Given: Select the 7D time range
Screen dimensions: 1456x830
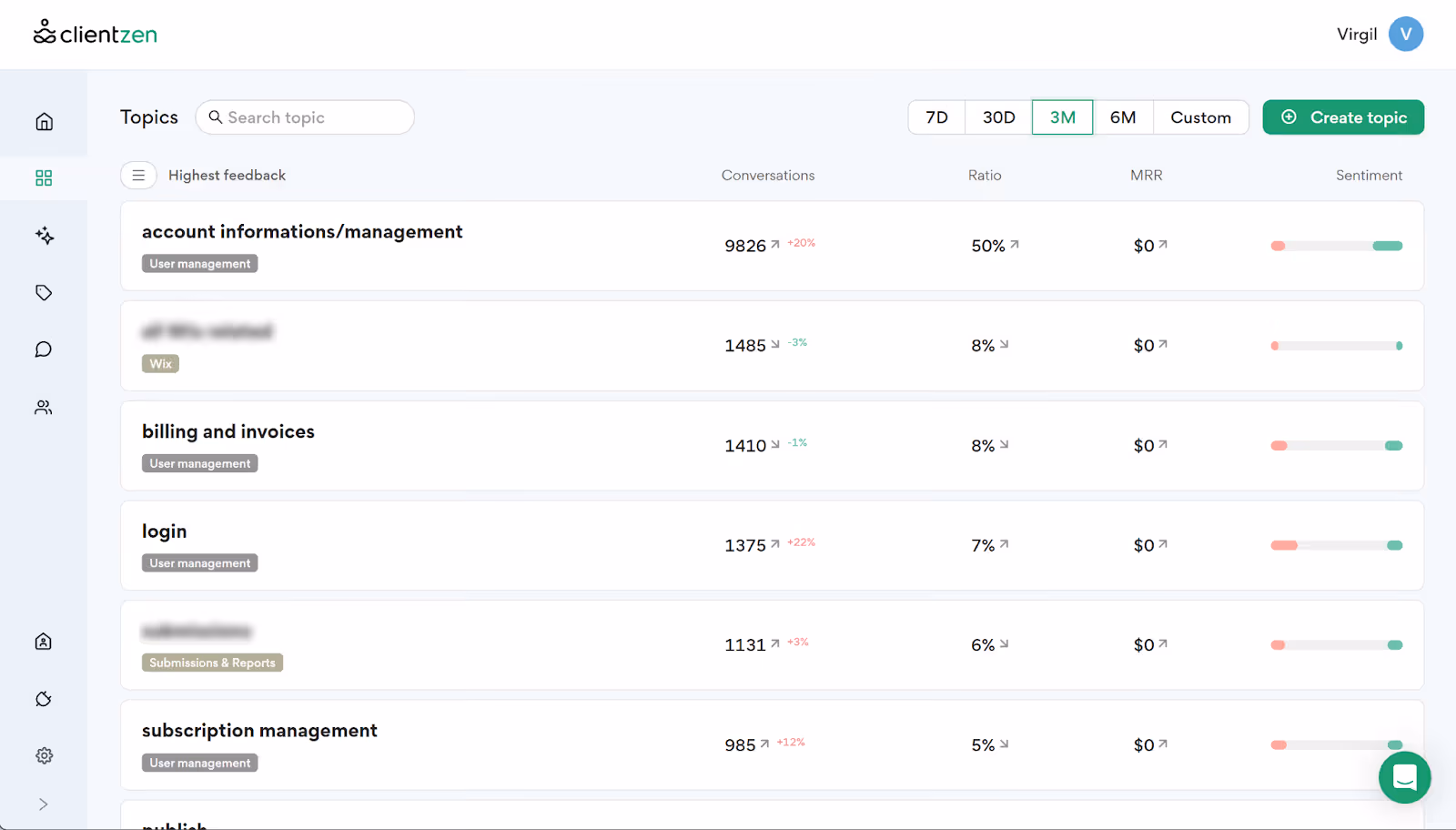Looking at the screenshot, I should [x=936, y=117].
